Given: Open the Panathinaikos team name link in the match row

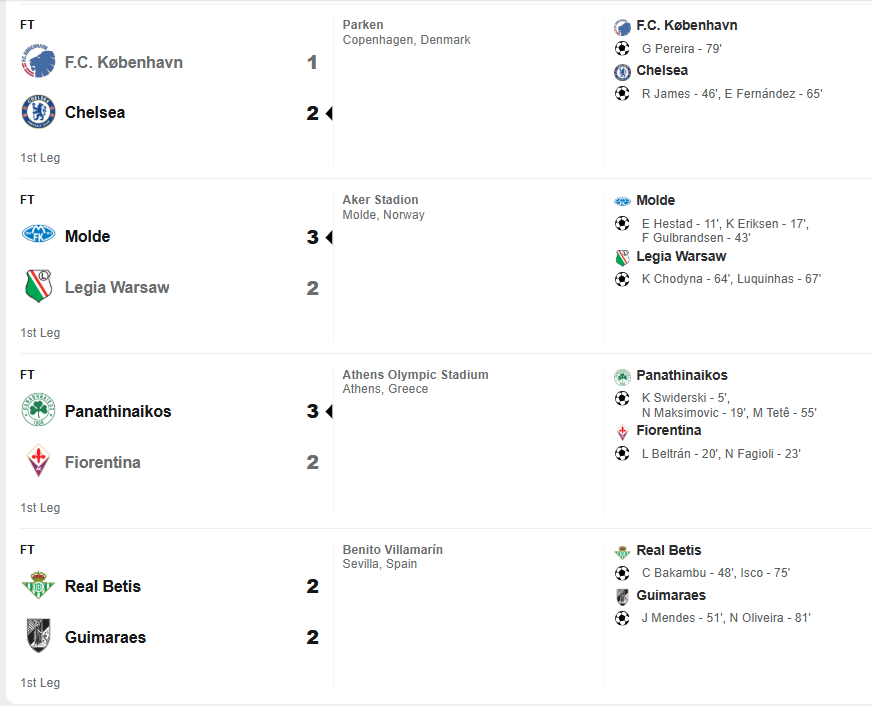Looking at the screenshot, I should [x=118, y=411].
